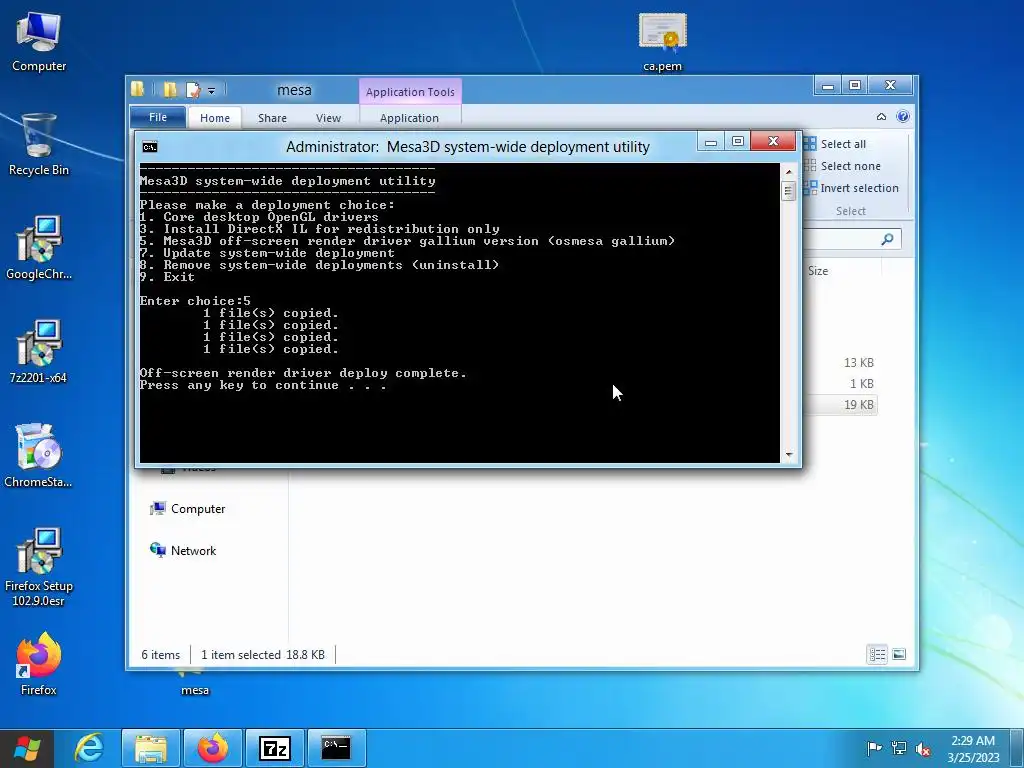Switch to the Share ribbon tab
The image size is (1024, 768).
point(272,118)
